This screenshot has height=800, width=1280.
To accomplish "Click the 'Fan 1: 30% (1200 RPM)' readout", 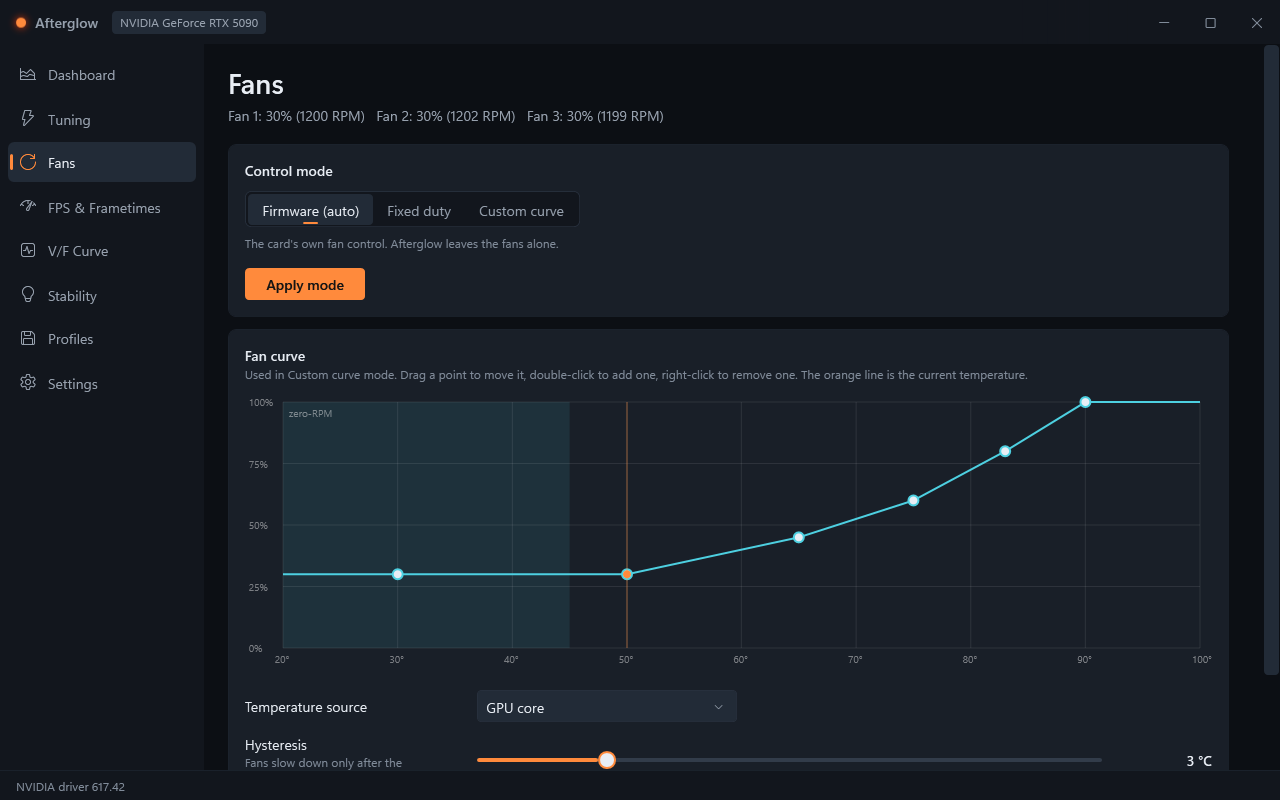I will pos(296,116).
